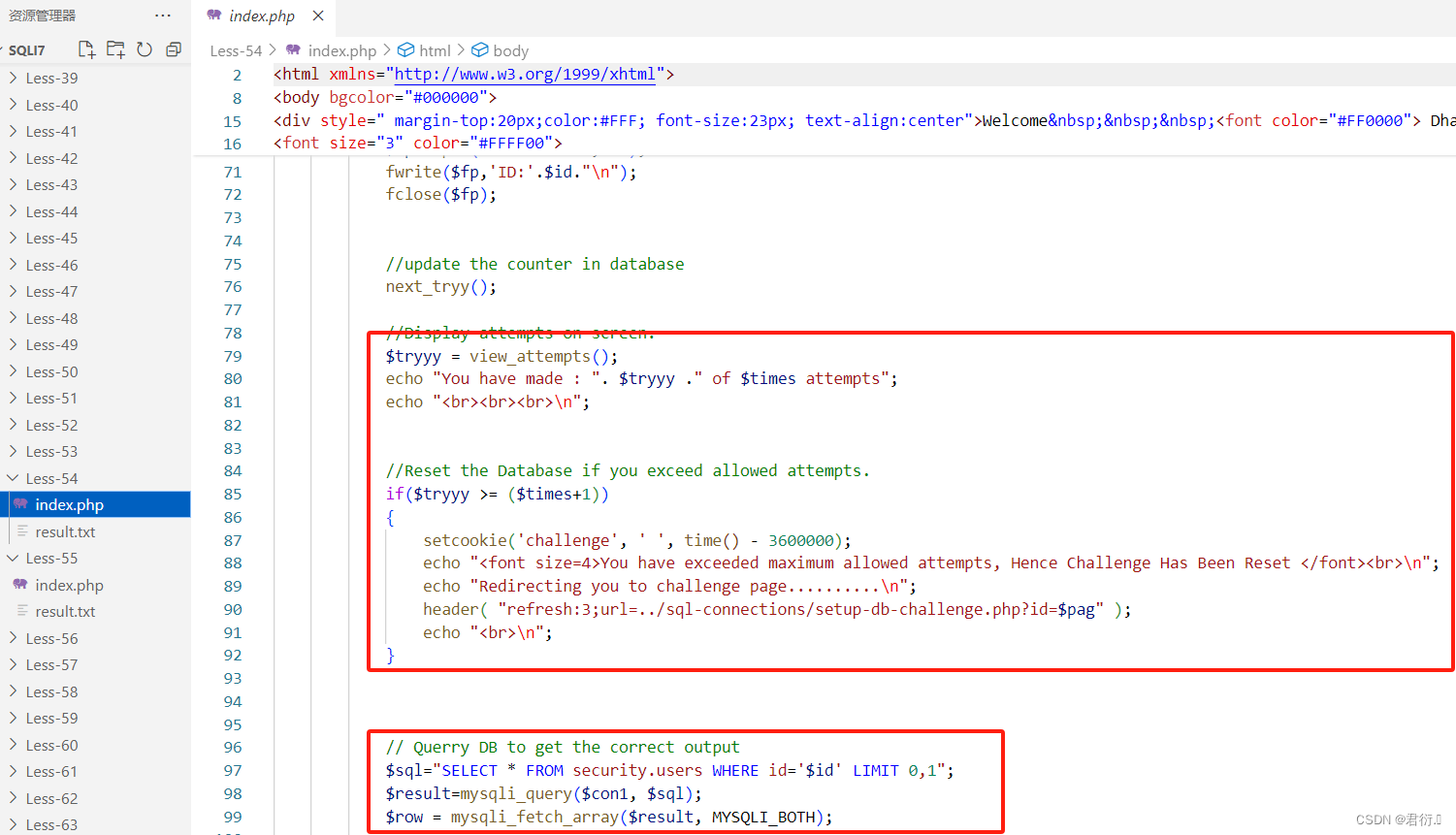
Task: Click the setcookie('challenge' code line
Action: click(637, 541)
